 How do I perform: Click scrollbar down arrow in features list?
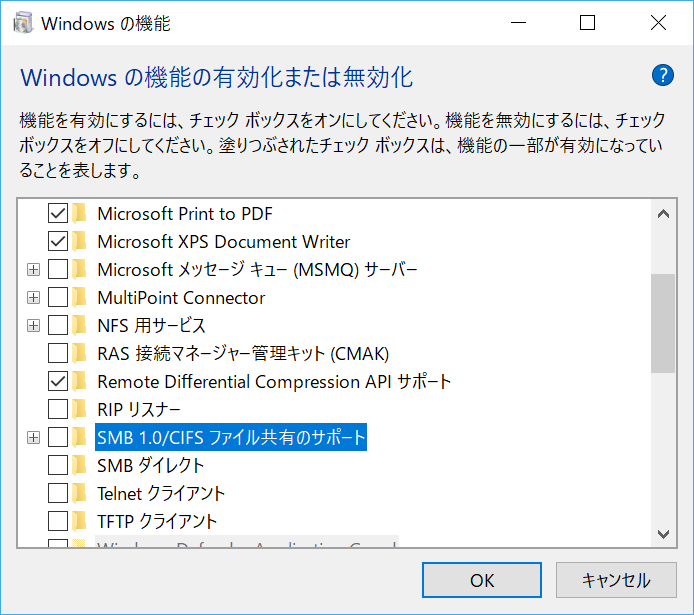coord(663,534)
